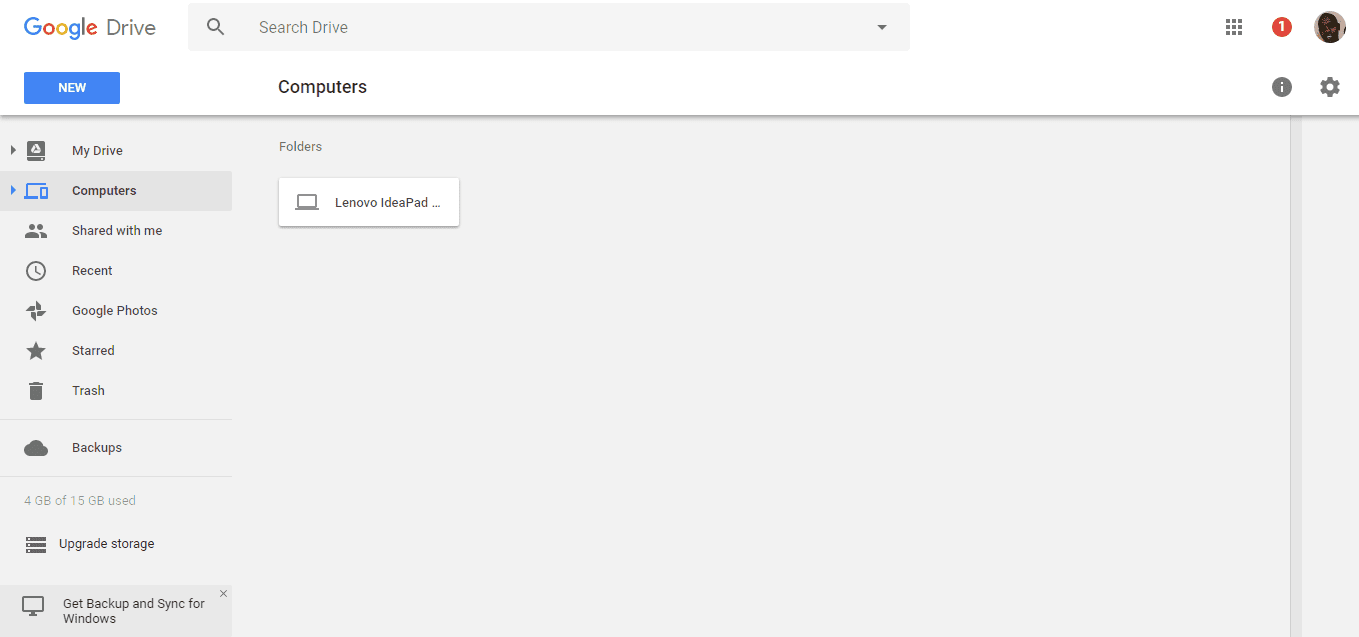The image size is (1359, 637).
Task: Click the Upgrade storage link
Action: point(107,544)
